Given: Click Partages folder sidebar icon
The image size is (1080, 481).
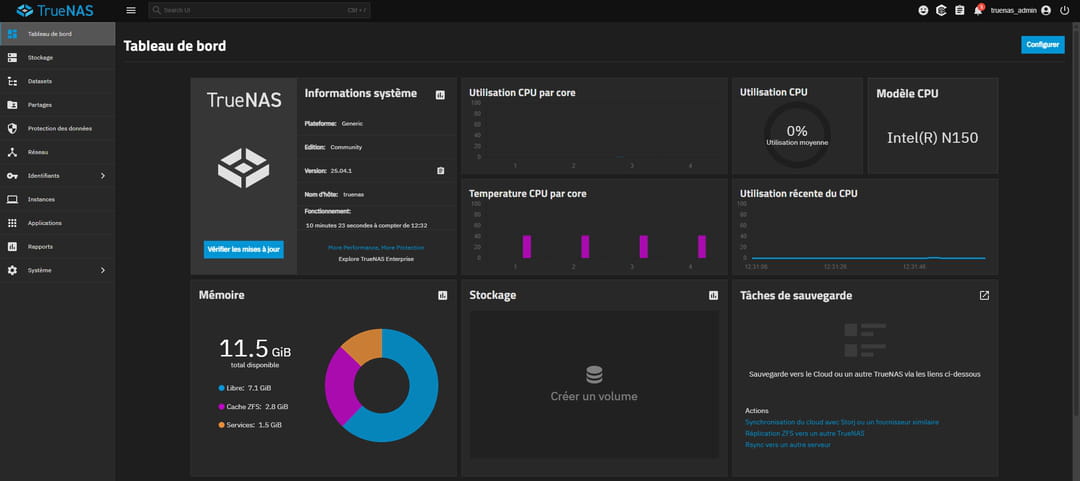Looking at the screenshot, I should pyautogui.click(x=12, y=105).
